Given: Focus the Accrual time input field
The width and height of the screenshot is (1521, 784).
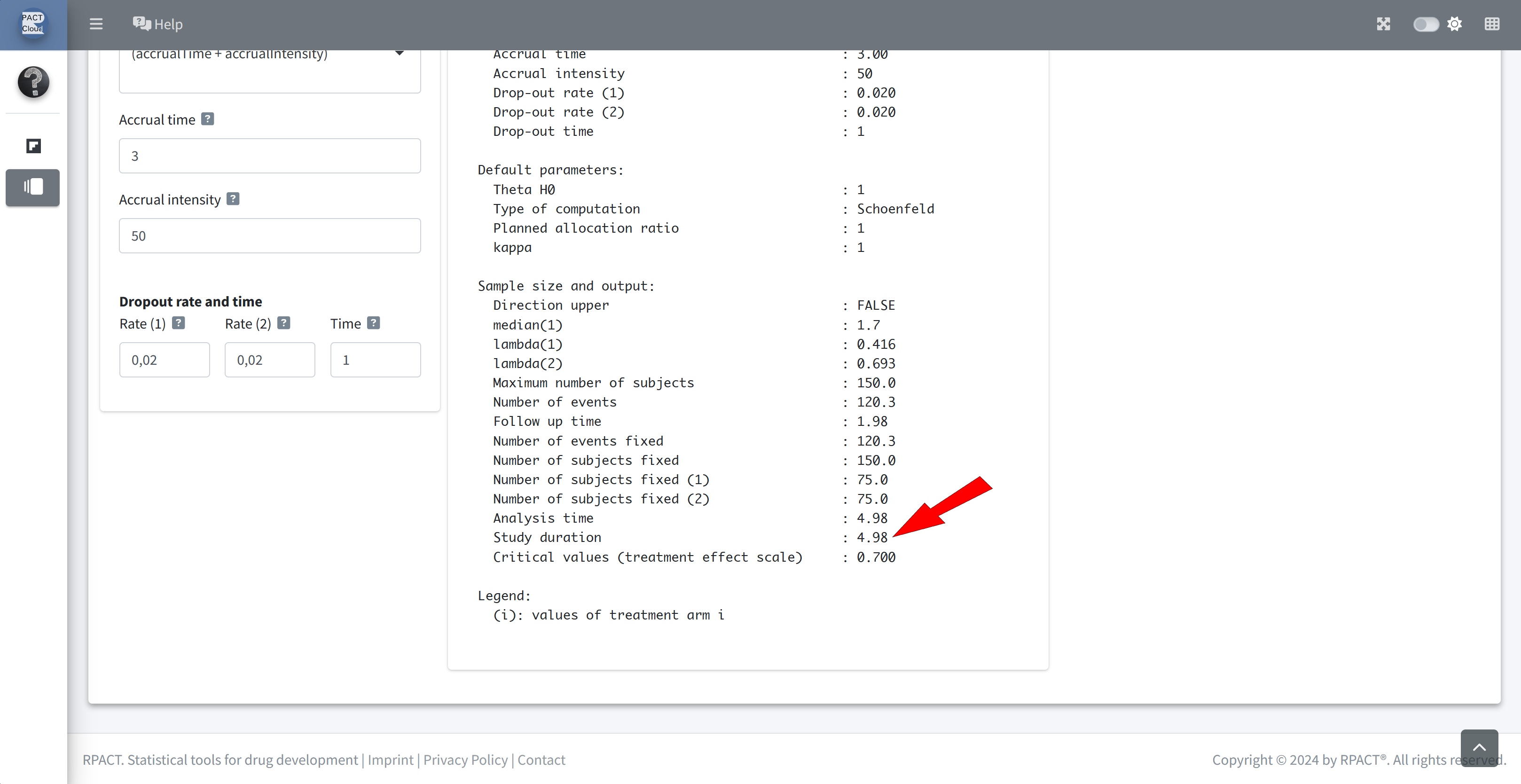Looking at the screenshot, I should tap(270, 156).
